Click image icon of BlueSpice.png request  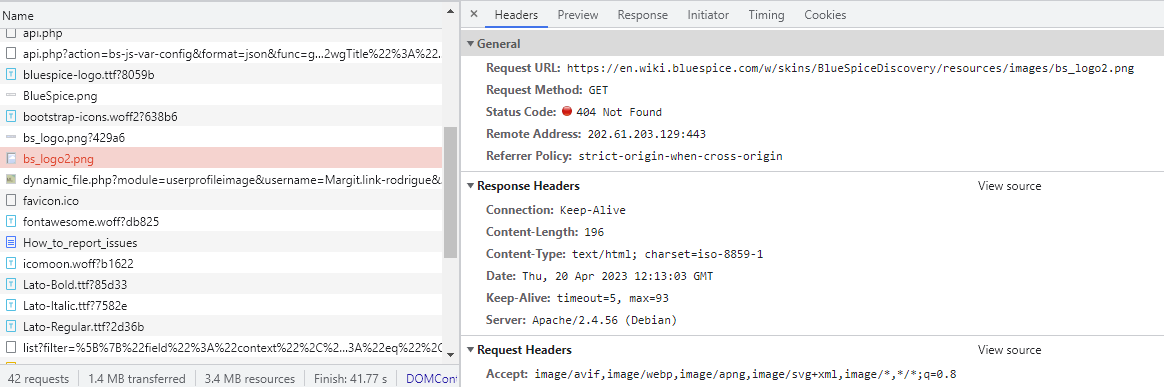(11, 96)
